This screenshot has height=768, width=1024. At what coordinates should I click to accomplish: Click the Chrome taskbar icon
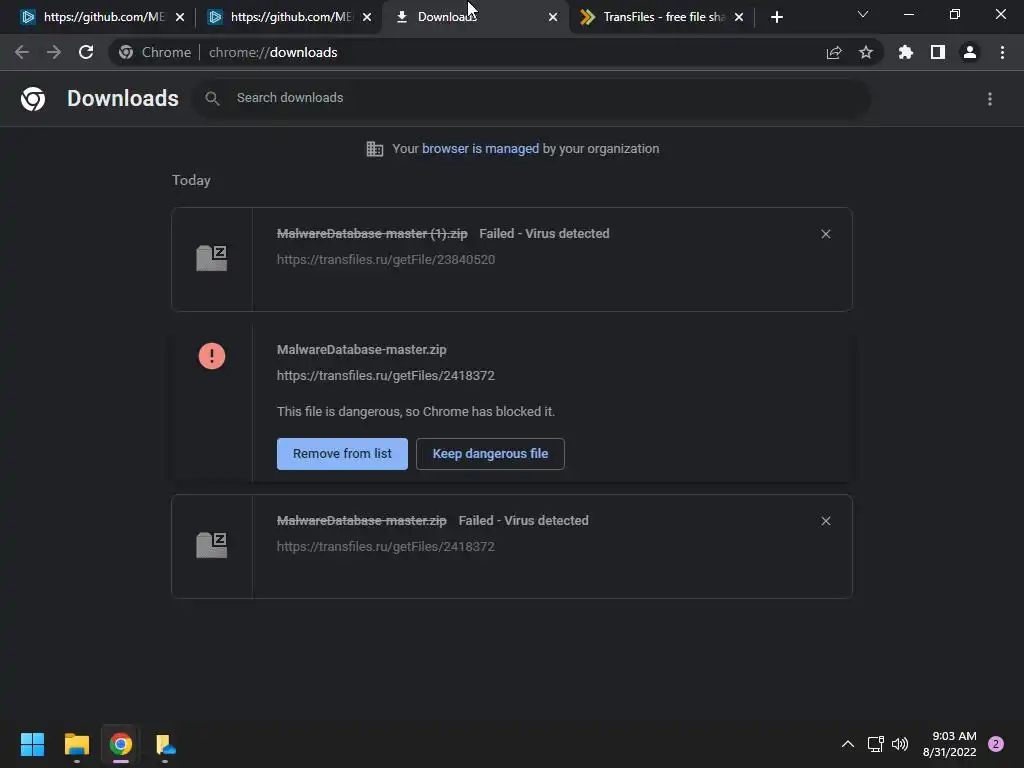pos(120,744)
